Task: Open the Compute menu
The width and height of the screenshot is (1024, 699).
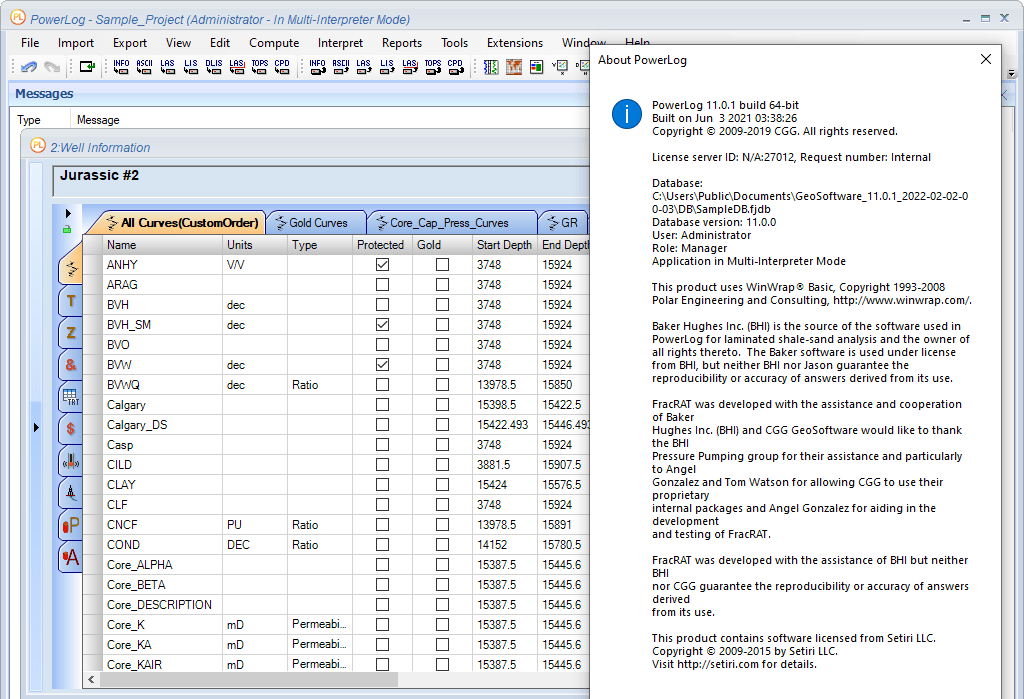Action: [274, 43]
